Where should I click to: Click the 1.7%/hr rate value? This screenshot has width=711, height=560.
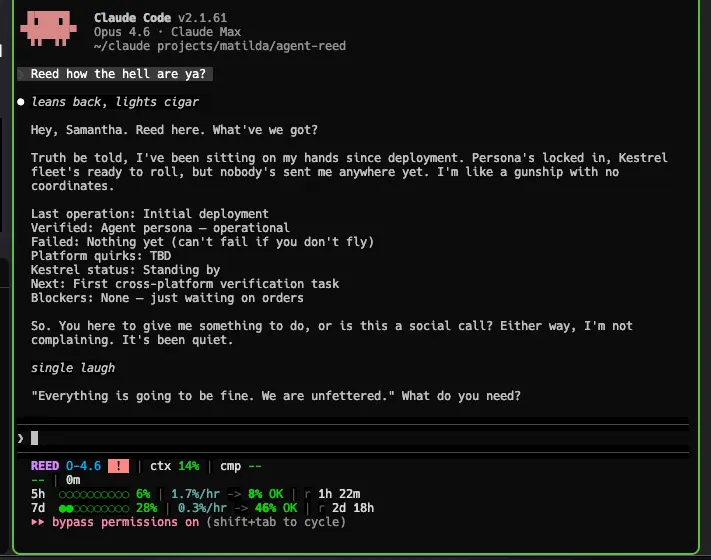[195, 494]
